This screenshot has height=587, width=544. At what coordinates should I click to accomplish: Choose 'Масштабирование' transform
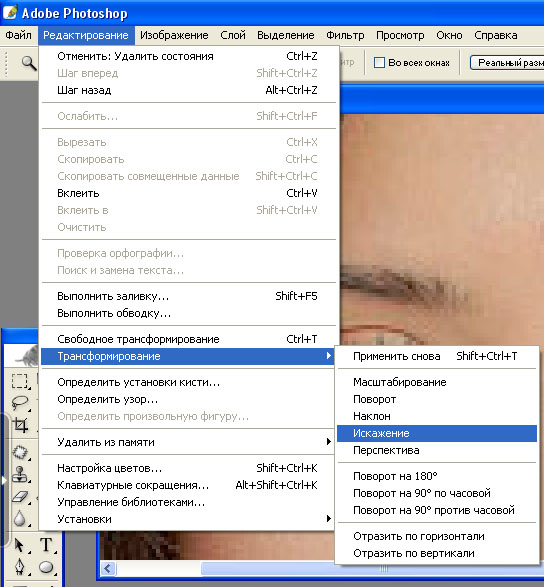pos(437,382)
